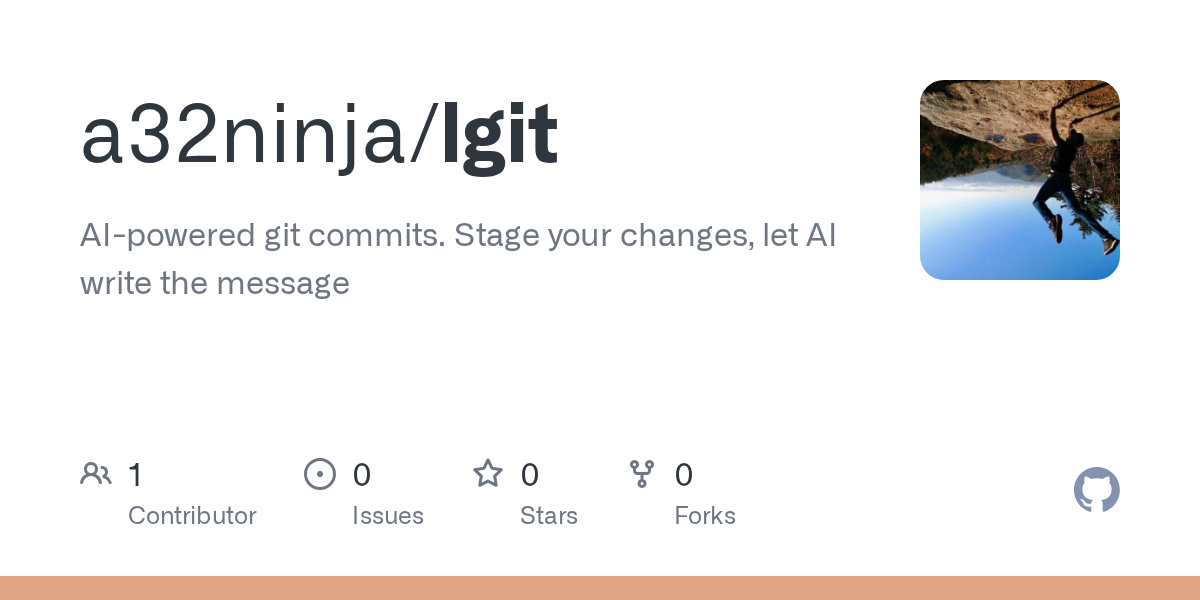Image resolution: width=1200 pixels, height=600 pixels.
Task: Click the GitHub Octocat logo
Action: pyautogui.click(x=1096, y=490)
